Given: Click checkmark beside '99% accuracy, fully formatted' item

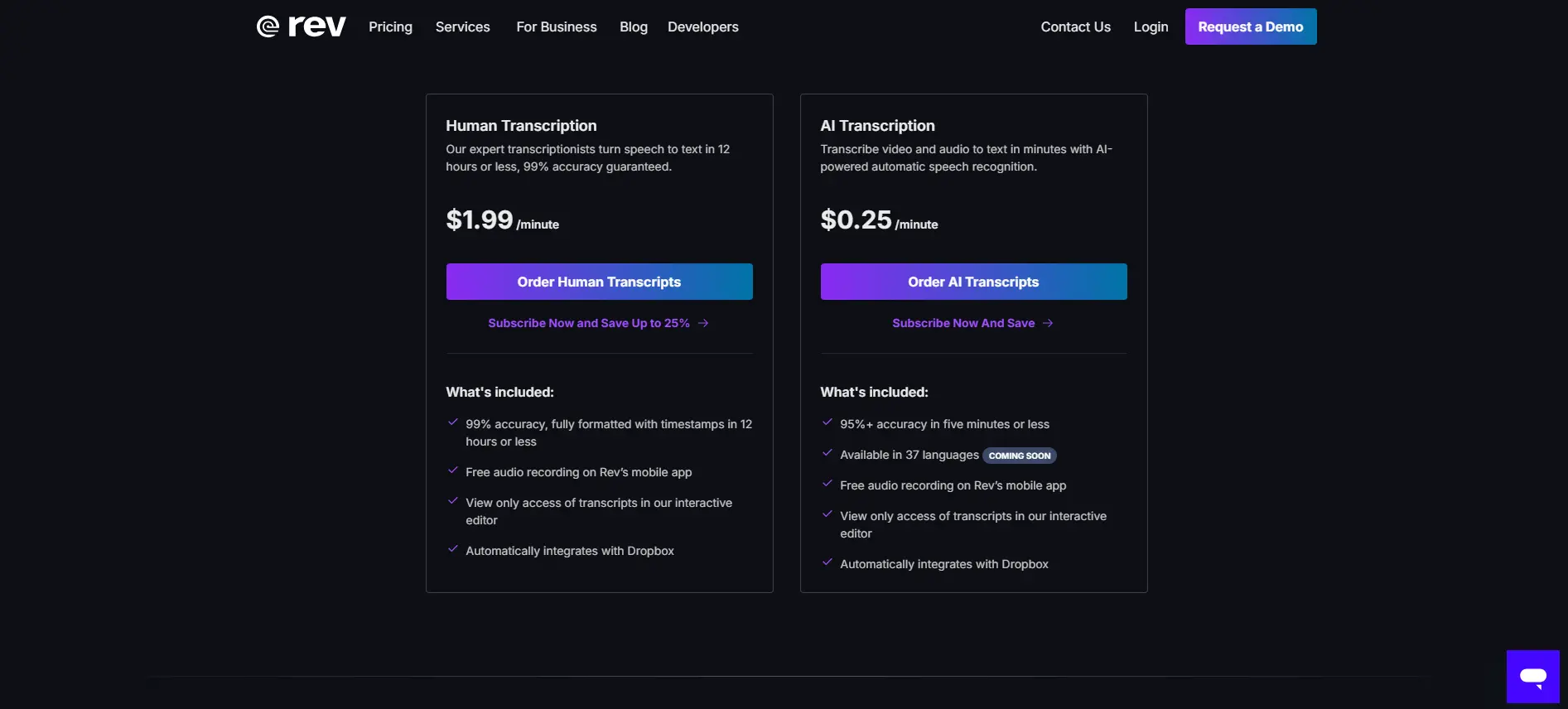Looking at the screenshot, I should click(452, 422).
